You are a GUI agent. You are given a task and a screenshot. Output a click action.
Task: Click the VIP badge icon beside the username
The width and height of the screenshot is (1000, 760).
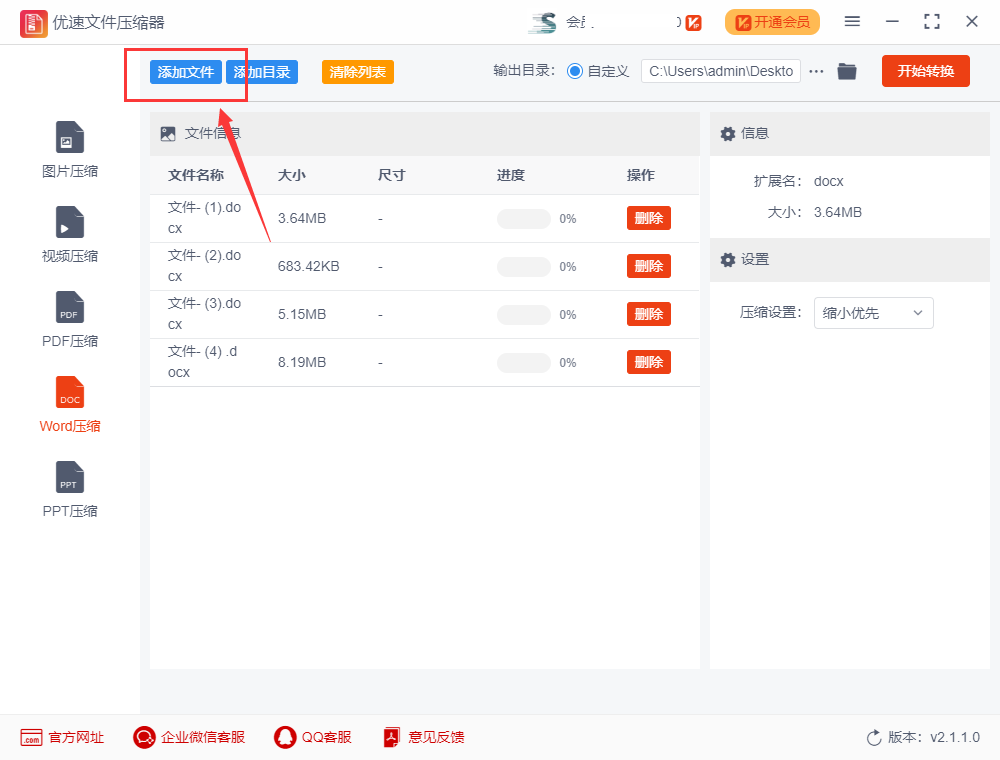[x=694, y=23]
